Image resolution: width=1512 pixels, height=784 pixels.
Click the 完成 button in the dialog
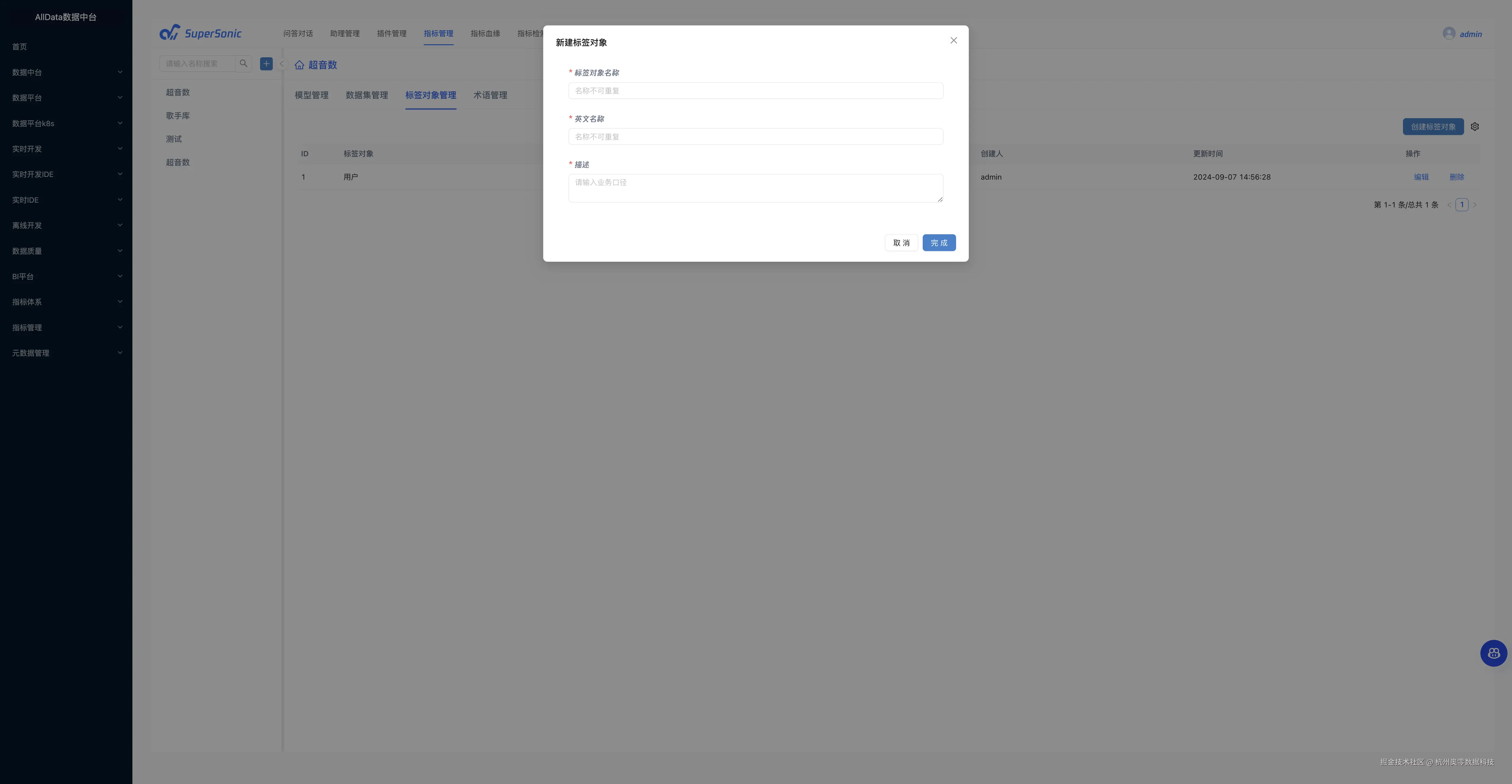939,243
